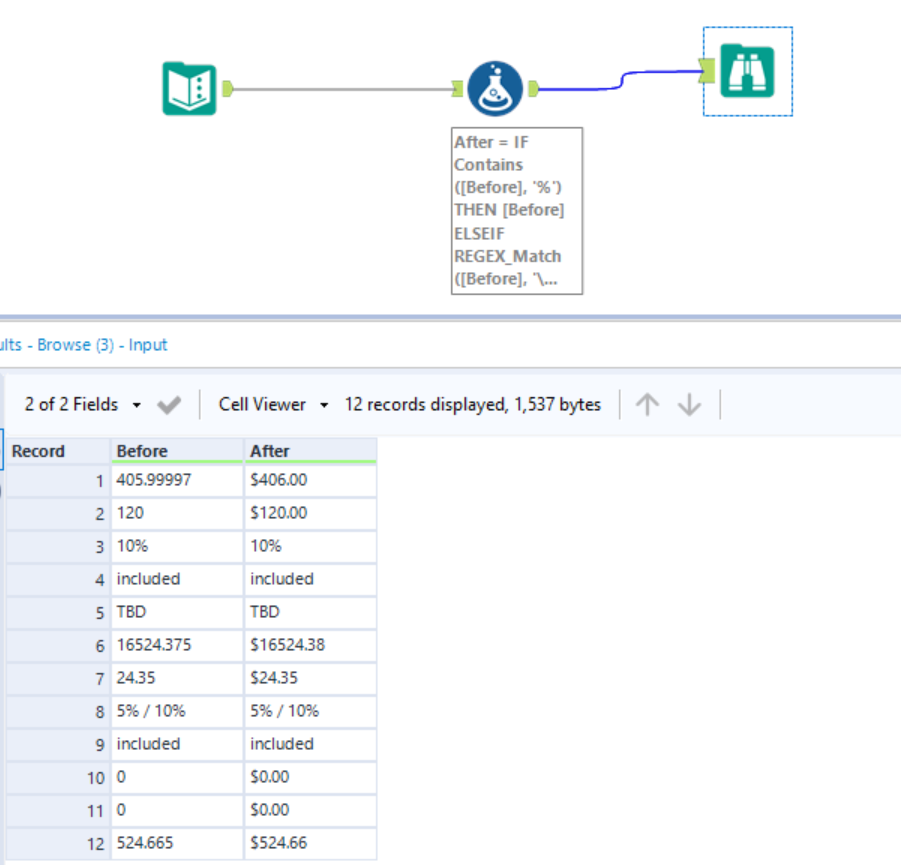
Task: Open the "2 of 2 Fields" dropdown
Action: (82, 405)
